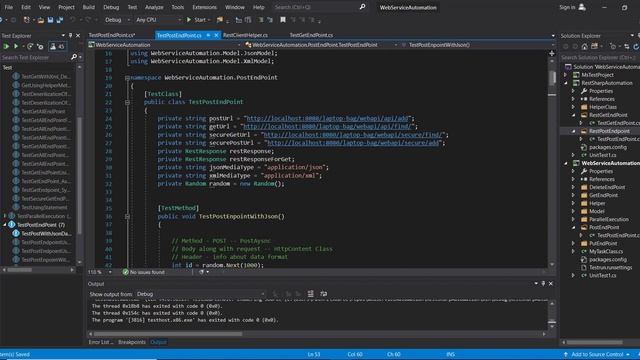Image resolution: width=640 pixels, height=360 pixels.
Task: Toggle word wrap in the Output window
Action: coord(324,294)
